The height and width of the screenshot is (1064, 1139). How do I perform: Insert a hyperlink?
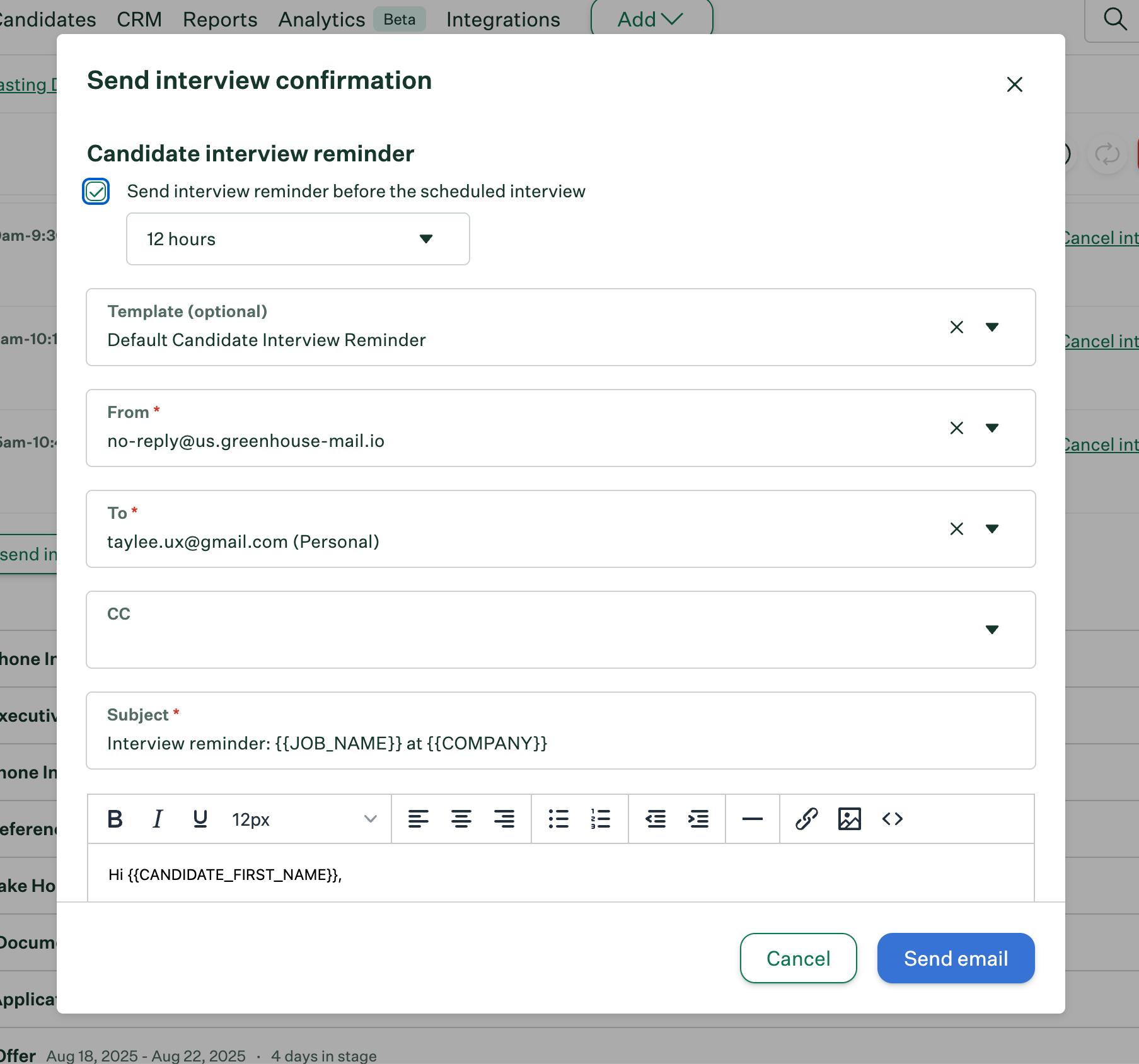[807, 819]
